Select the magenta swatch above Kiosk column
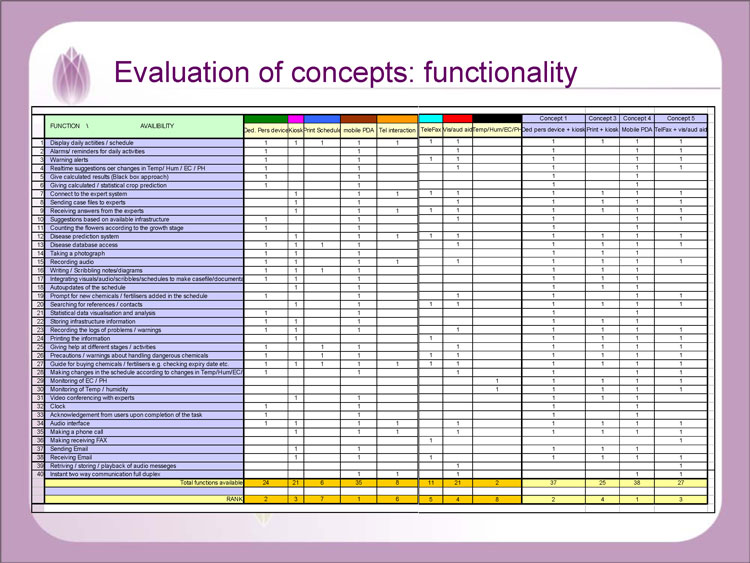Viewport: 750px width, 563px height. (295, 119)
